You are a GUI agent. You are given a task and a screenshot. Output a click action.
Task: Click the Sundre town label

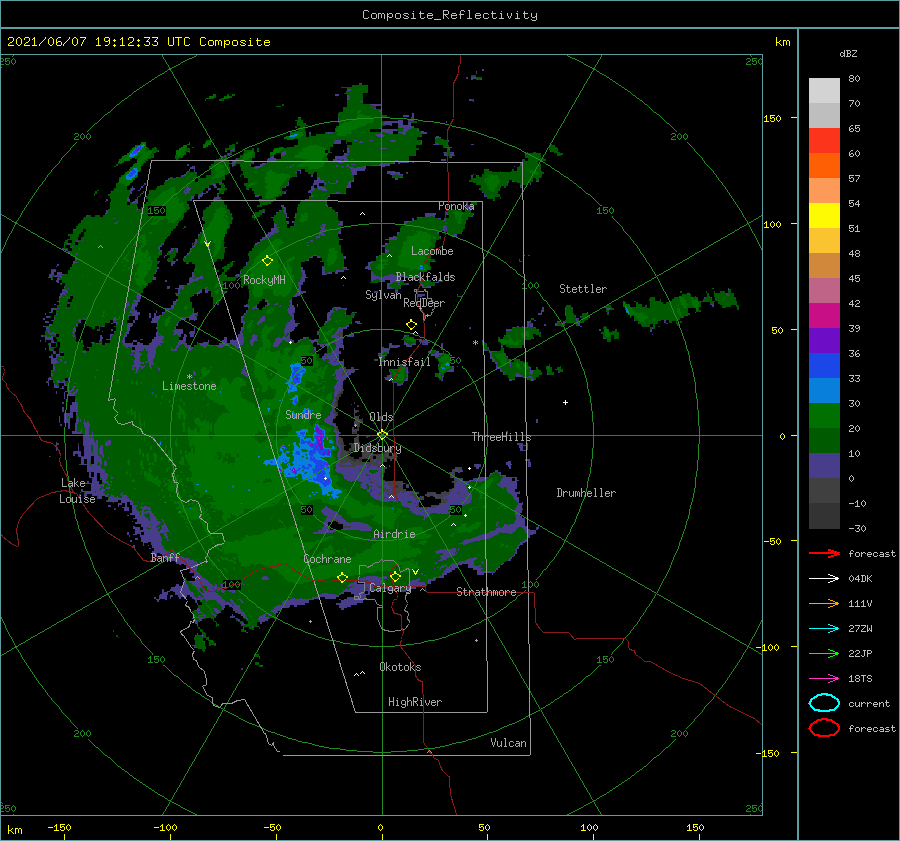(x=303, y=414)
